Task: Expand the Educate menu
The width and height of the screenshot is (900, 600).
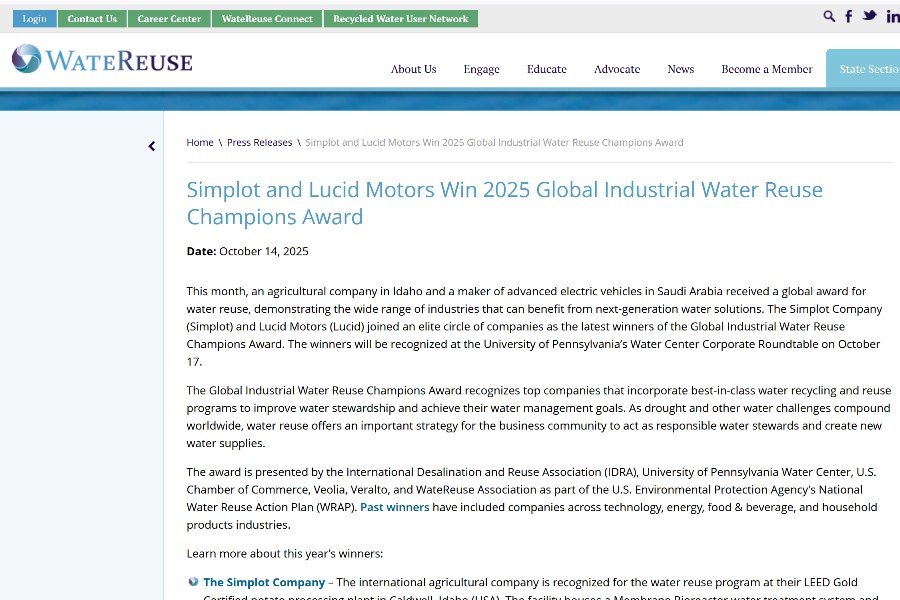Action: point(546,69)
